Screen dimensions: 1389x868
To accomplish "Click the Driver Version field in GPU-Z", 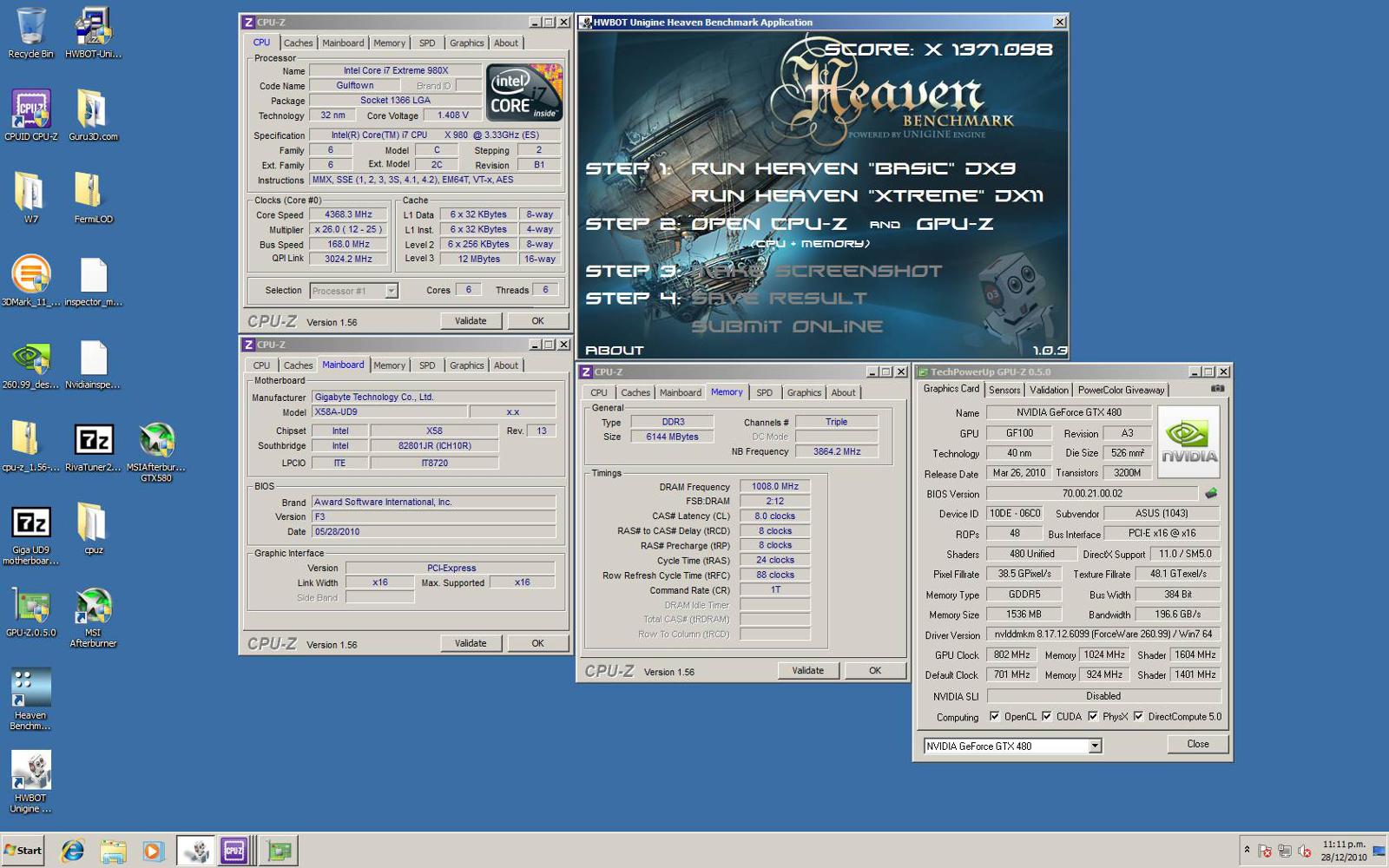I will [1103, 635].
